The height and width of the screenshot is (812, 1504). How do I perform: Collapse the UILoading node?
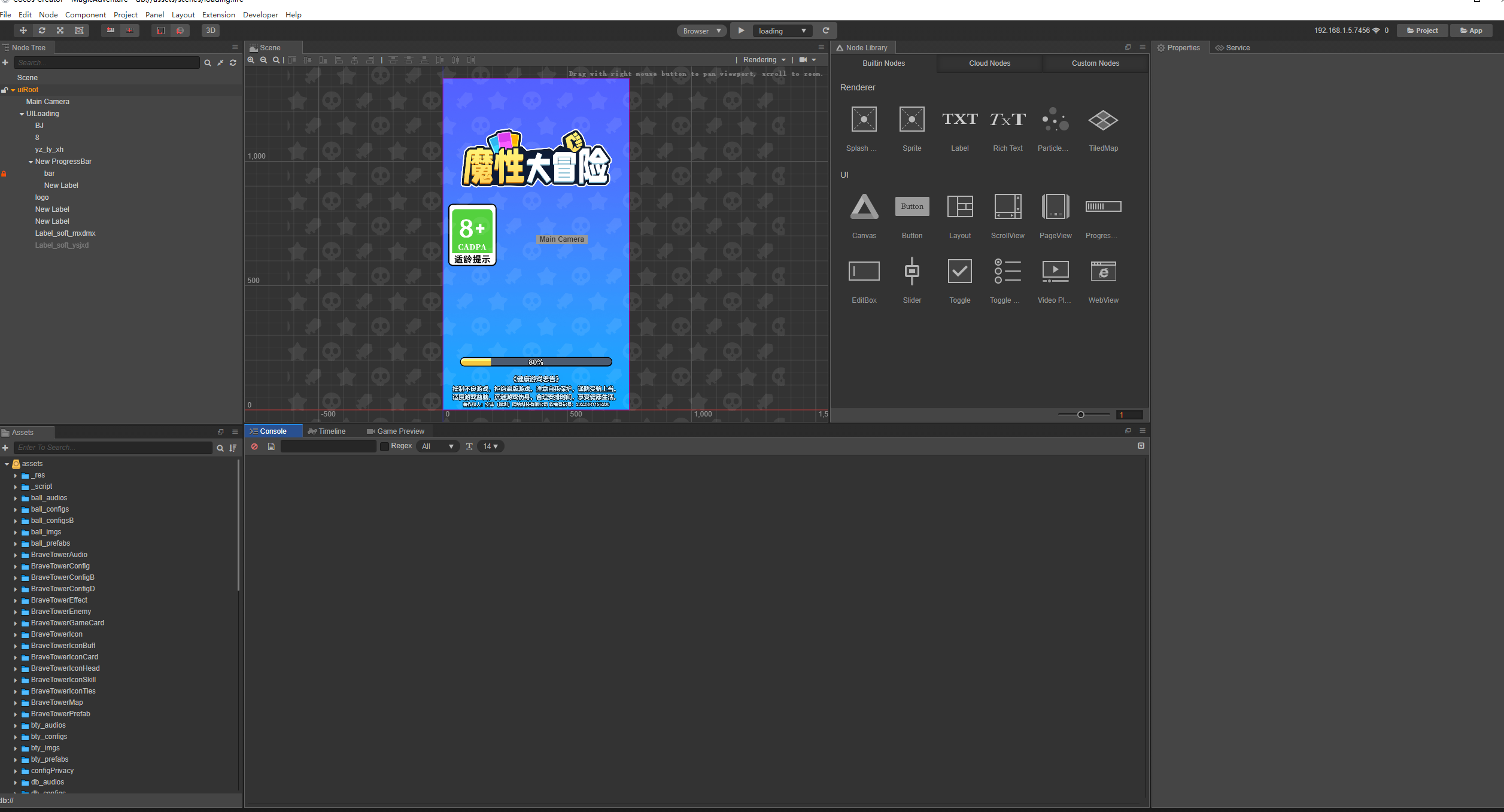click(x=22, y=114)
